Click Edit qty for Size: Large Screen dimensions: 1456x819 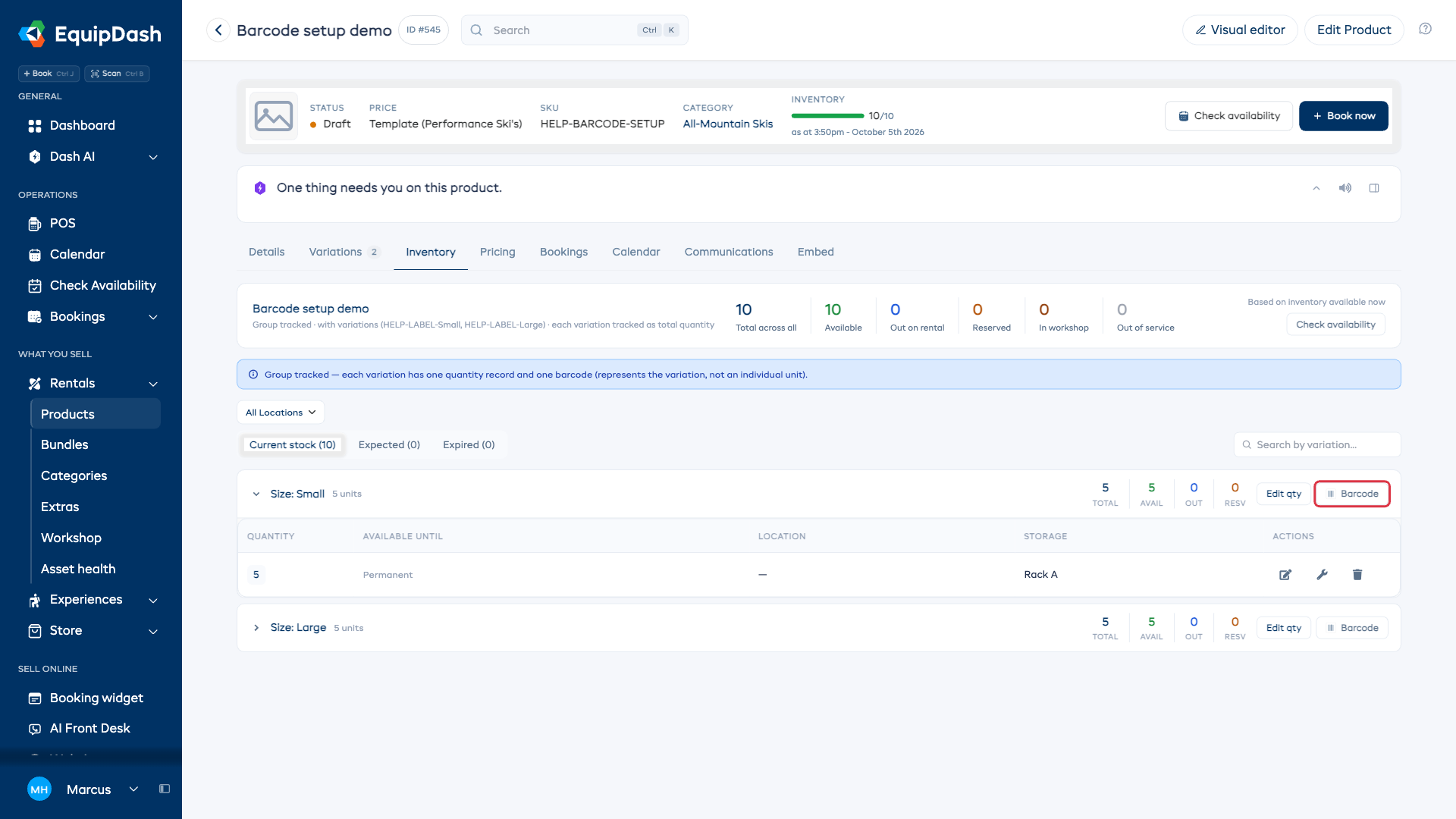pyautogui.click(x=1283, y=628)
